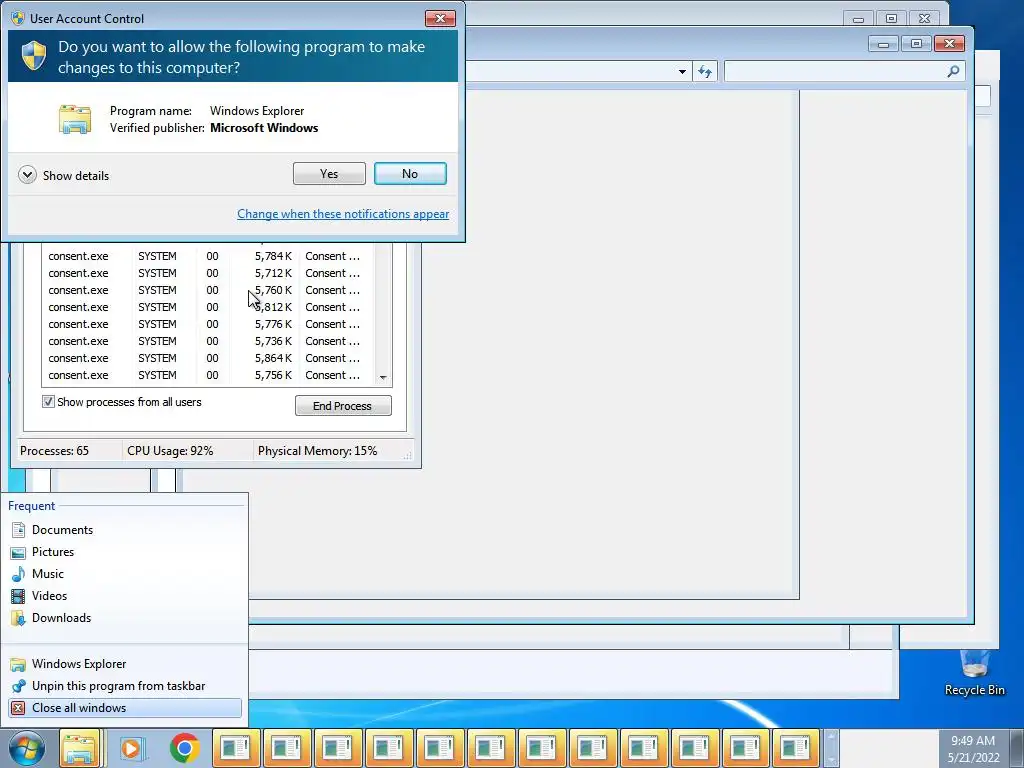Launch Windows Explorer from jump list
This screenshot has width=1024, height=768.
[x=125, y=664]
